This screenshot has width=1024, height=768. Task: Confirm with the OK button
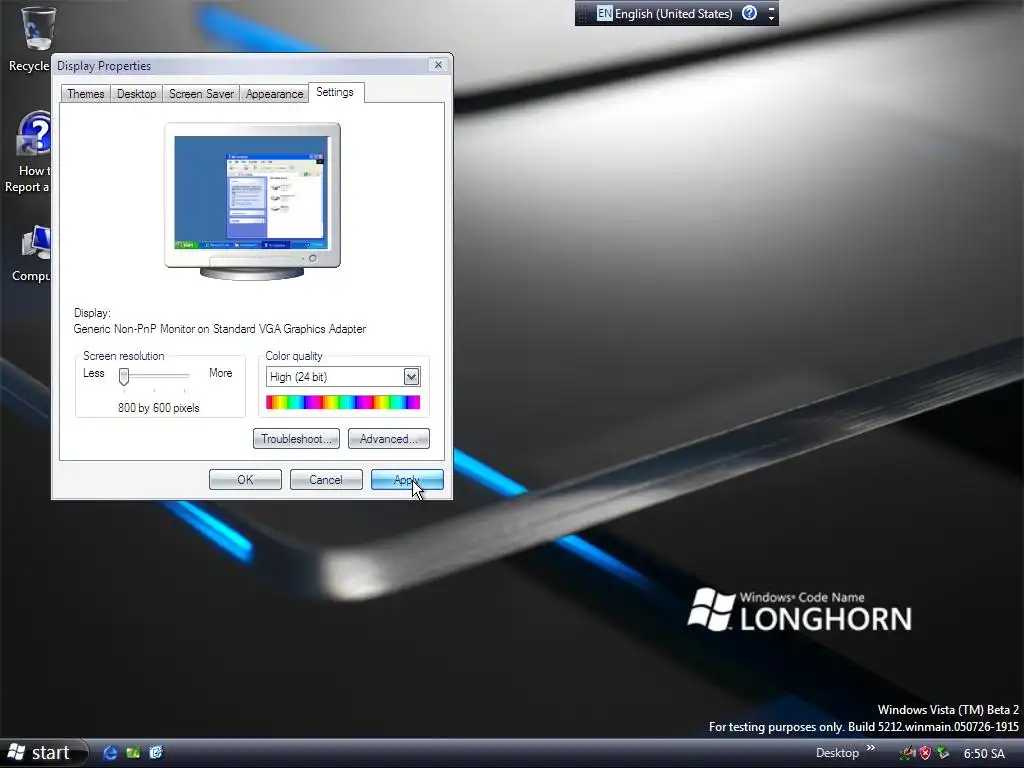[245, 480]
